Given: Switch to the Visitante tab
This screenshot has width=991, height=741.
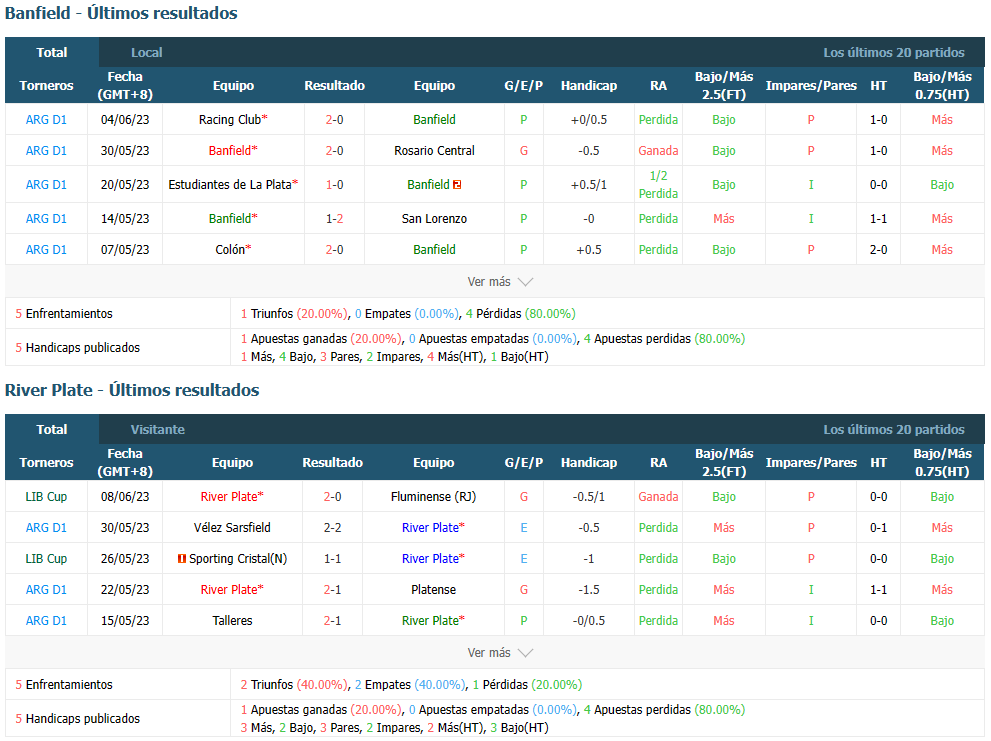Looking at the screenshot, I should [157, 429].
